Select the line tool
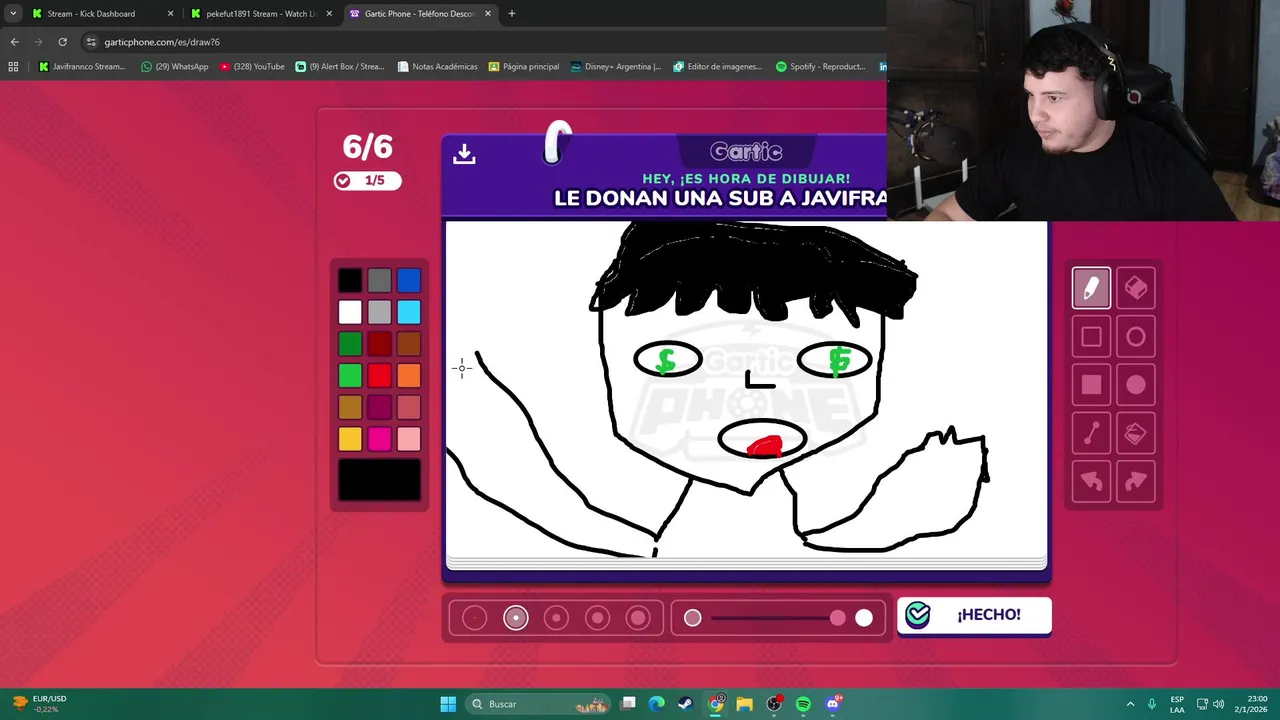The width and height of the screenshot is (1280, 720). coord(1091,434)
